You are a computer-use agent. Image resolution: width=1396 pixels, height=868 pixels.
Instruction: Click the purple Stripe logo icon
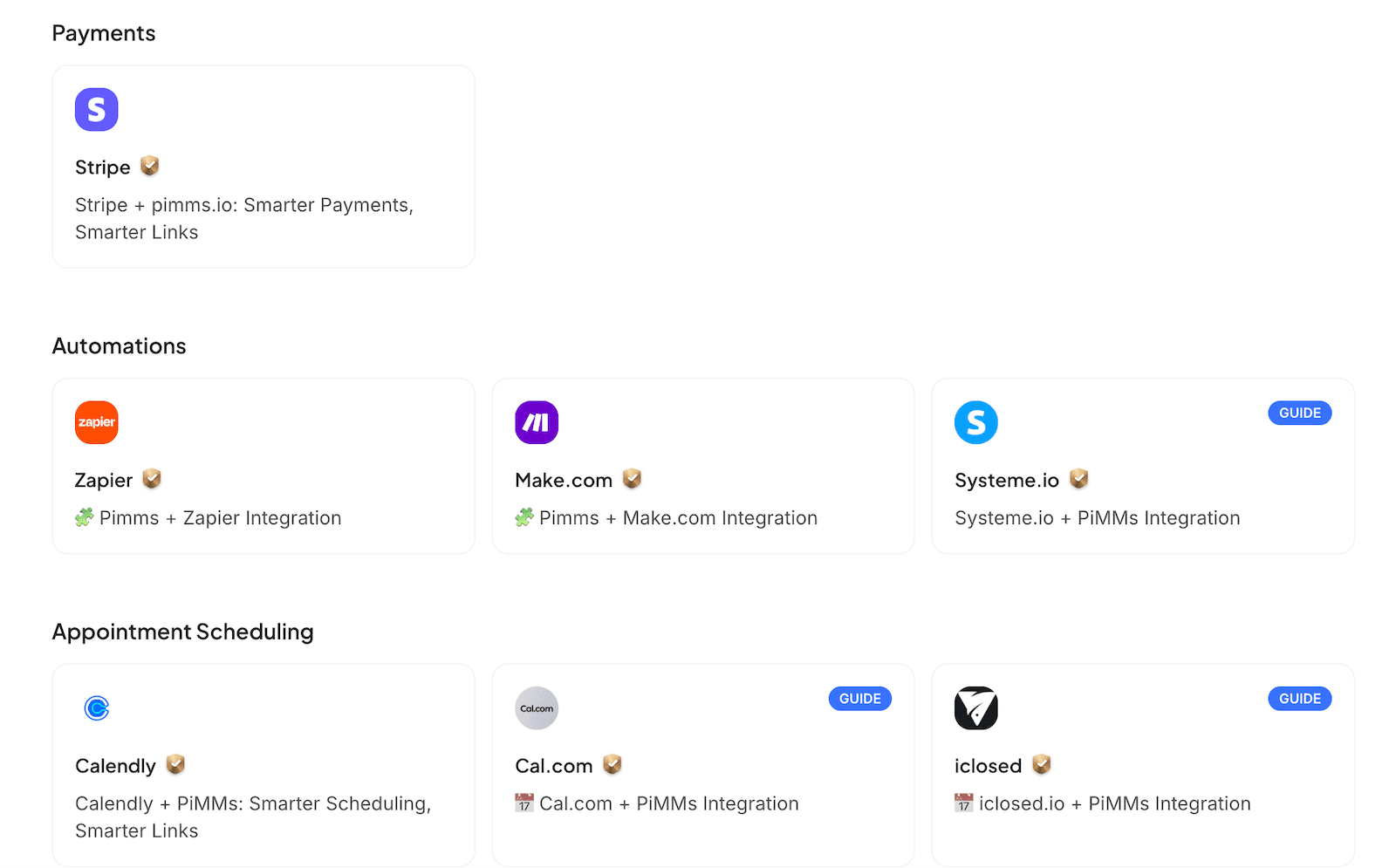97,110
